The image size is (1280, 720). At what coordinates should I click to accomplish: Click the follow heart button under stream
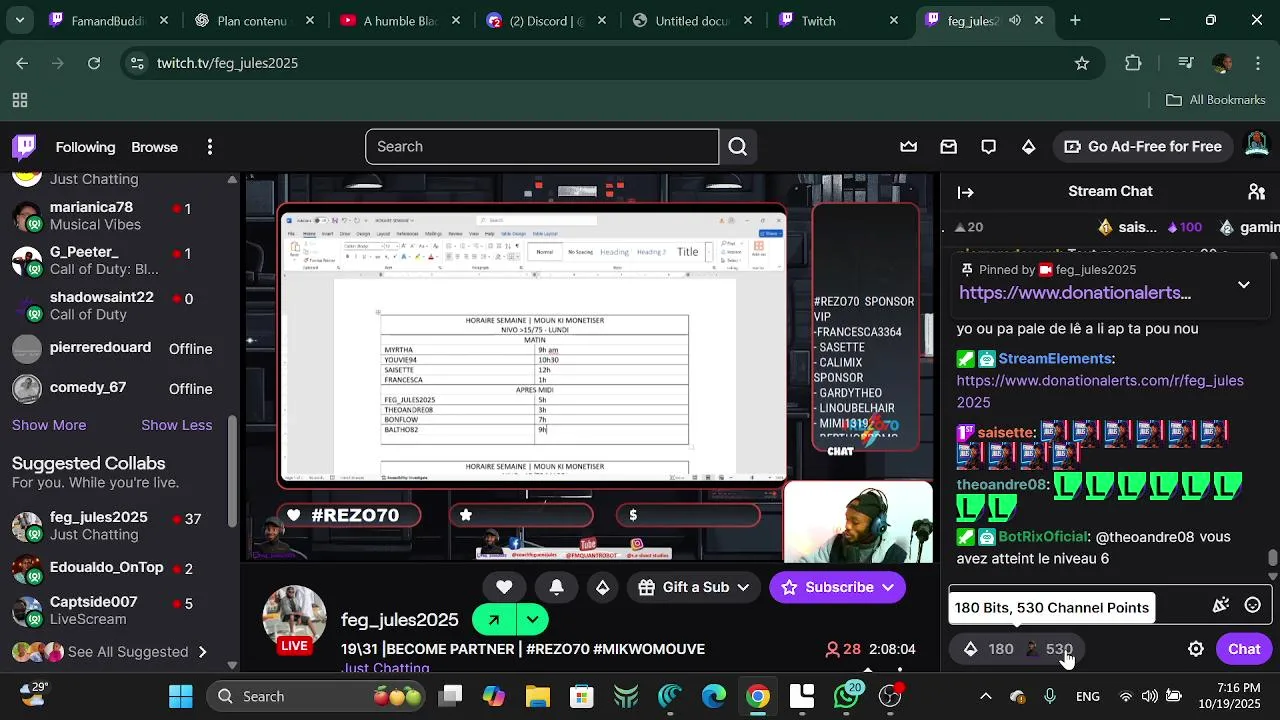pyautogui.click(x=504, y=587)
